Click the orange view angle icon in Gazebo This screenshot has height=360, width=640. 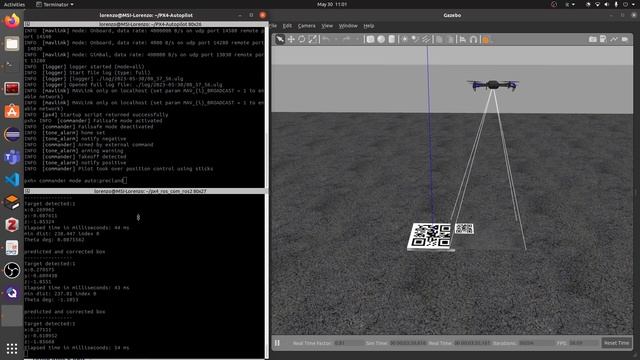point(485,40)
